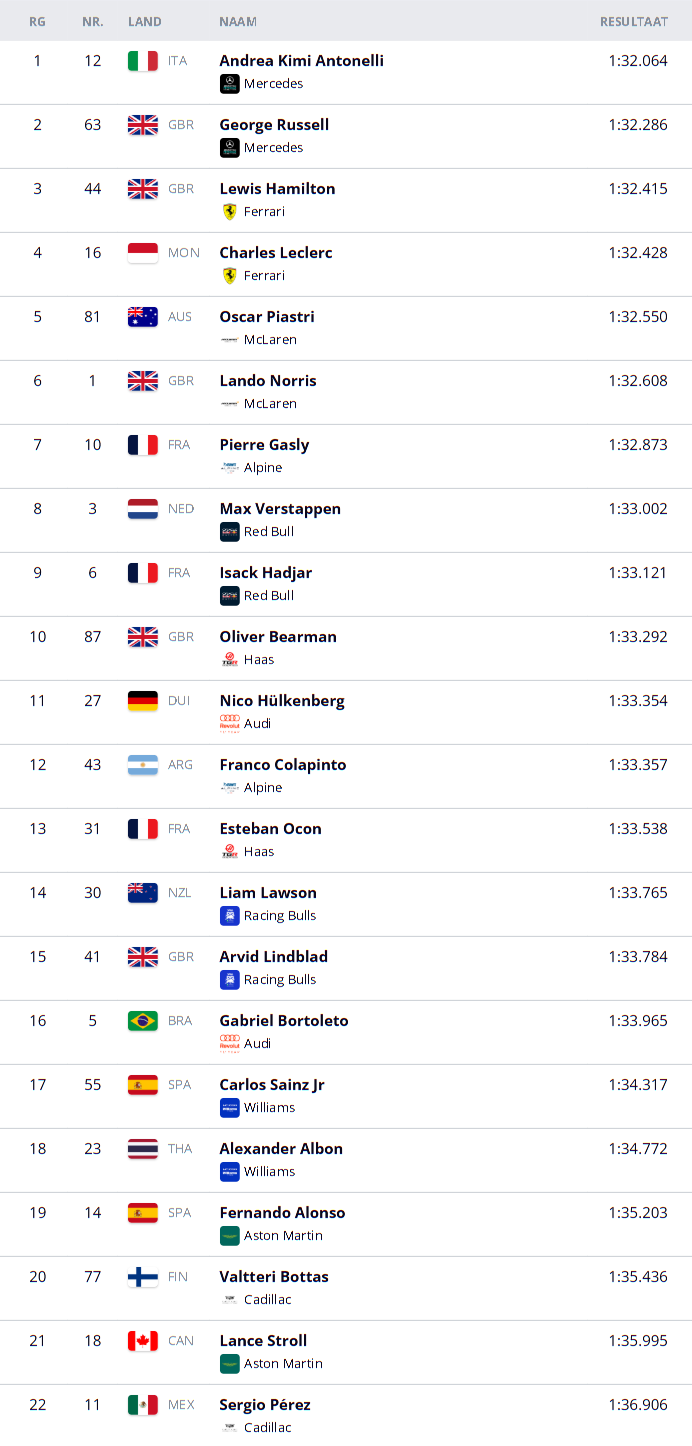The width and height of the screenshot is (692, 1446).
Task: Select Pierre Gasly's name
Action: (x=264, y=445)
